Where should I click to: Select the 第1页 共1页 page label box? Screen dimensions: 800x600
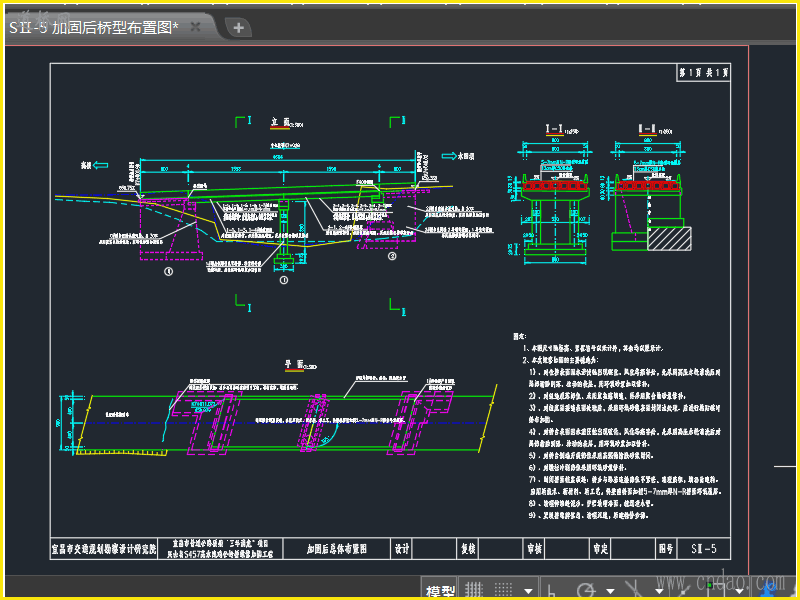703,72
